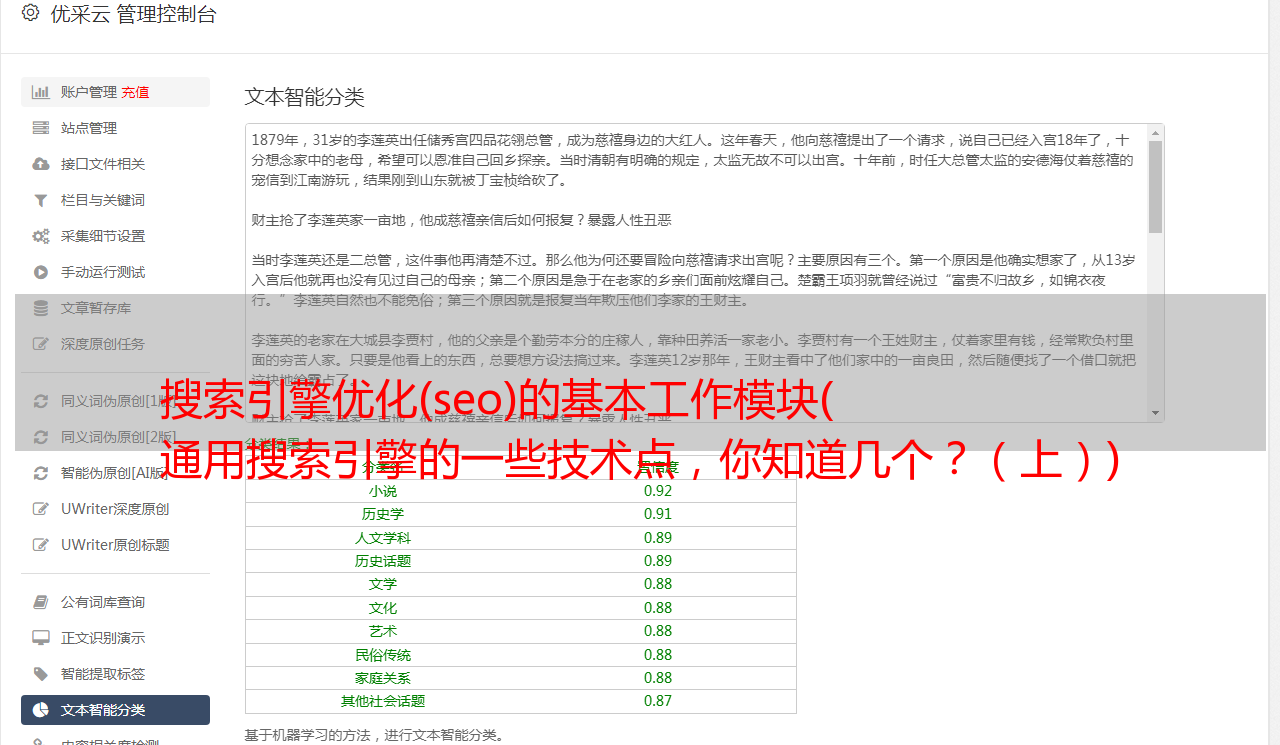The image size is (1280, 745).
Task: Open 智能伪原创[AI版] in the sidebar
Action: (x=115, y=473)
